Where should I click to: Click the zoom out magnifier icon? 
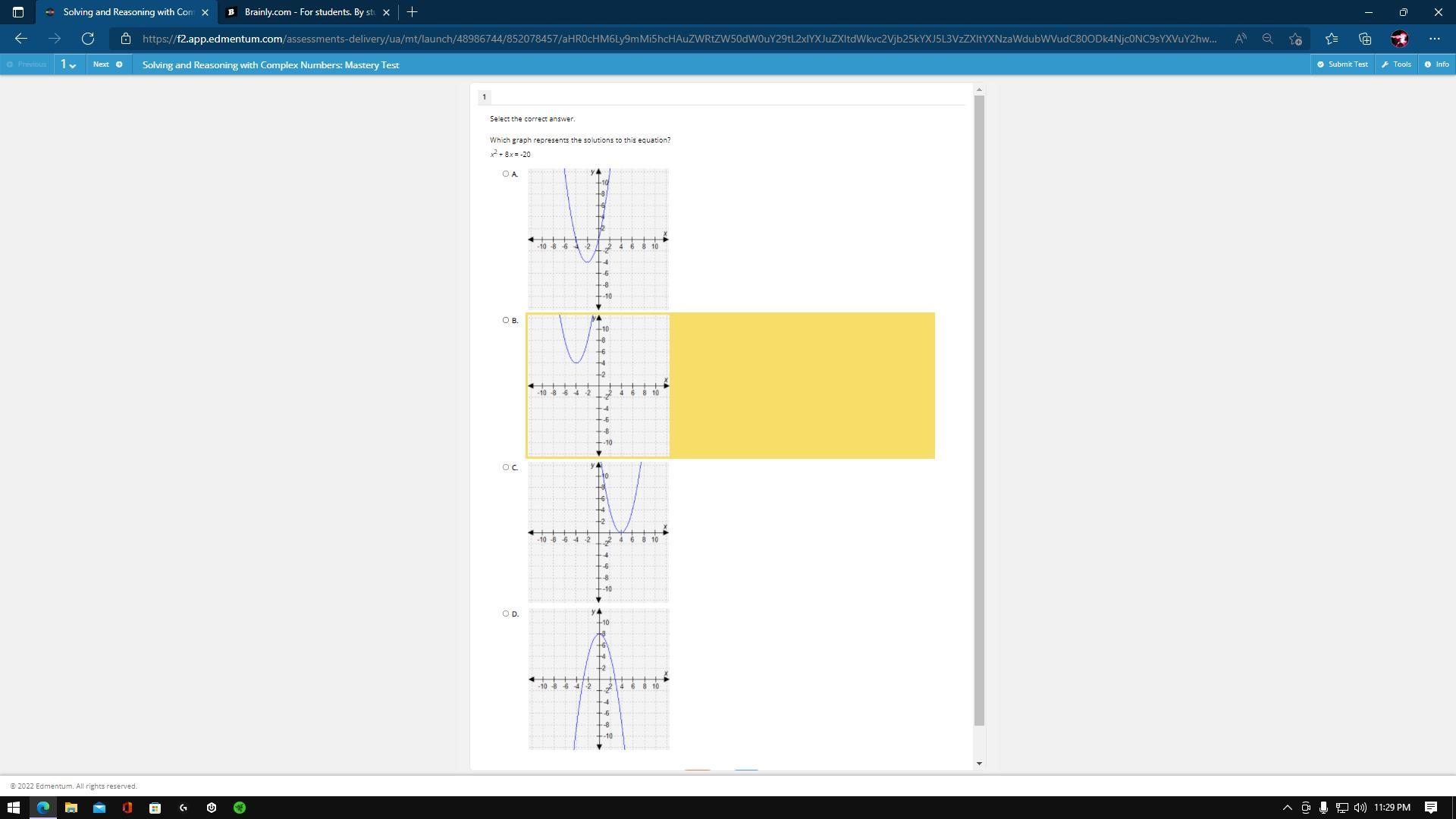(x=1267, y=39)
